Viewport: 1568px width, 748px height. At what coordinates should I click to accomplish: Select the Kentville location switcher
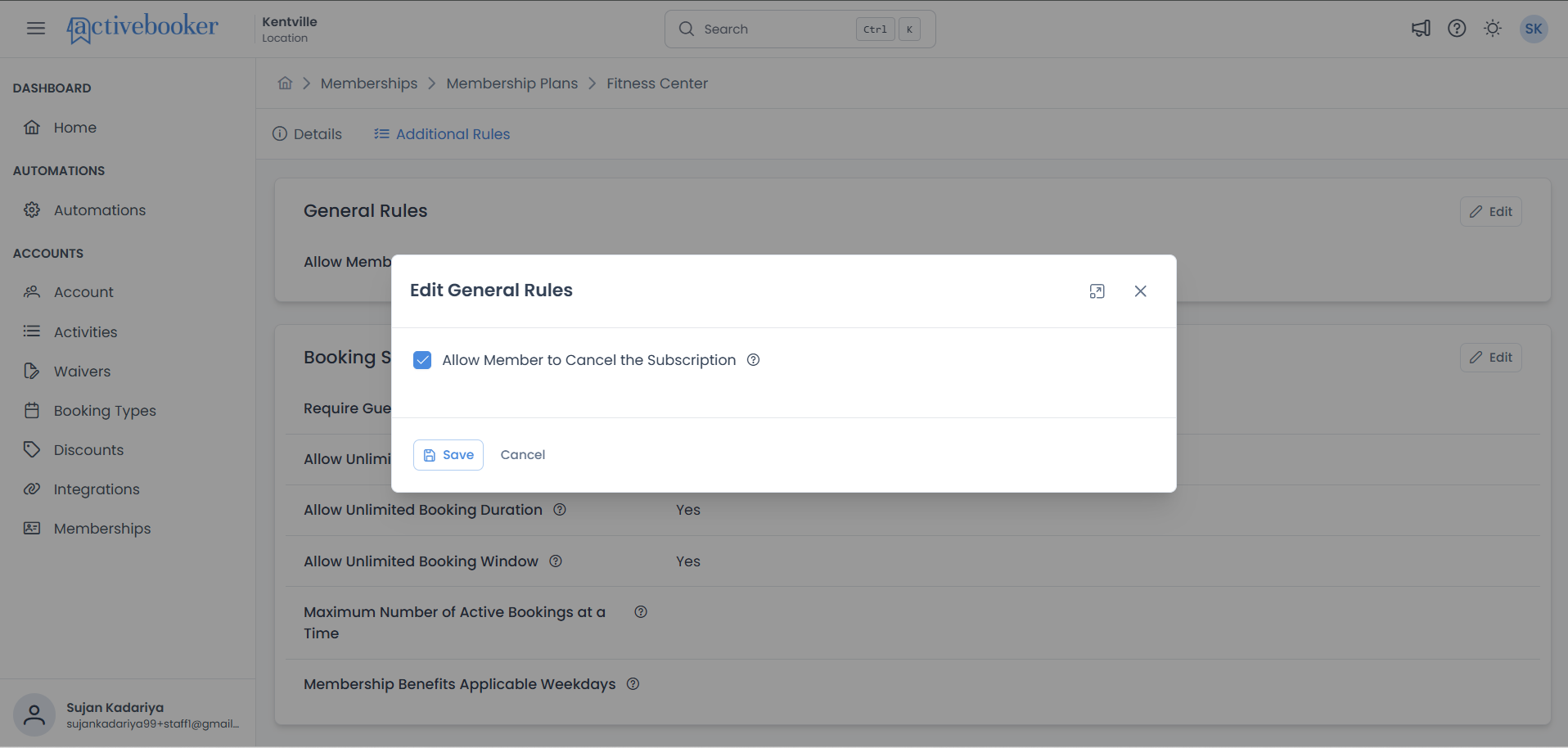[x=290, y=29]
